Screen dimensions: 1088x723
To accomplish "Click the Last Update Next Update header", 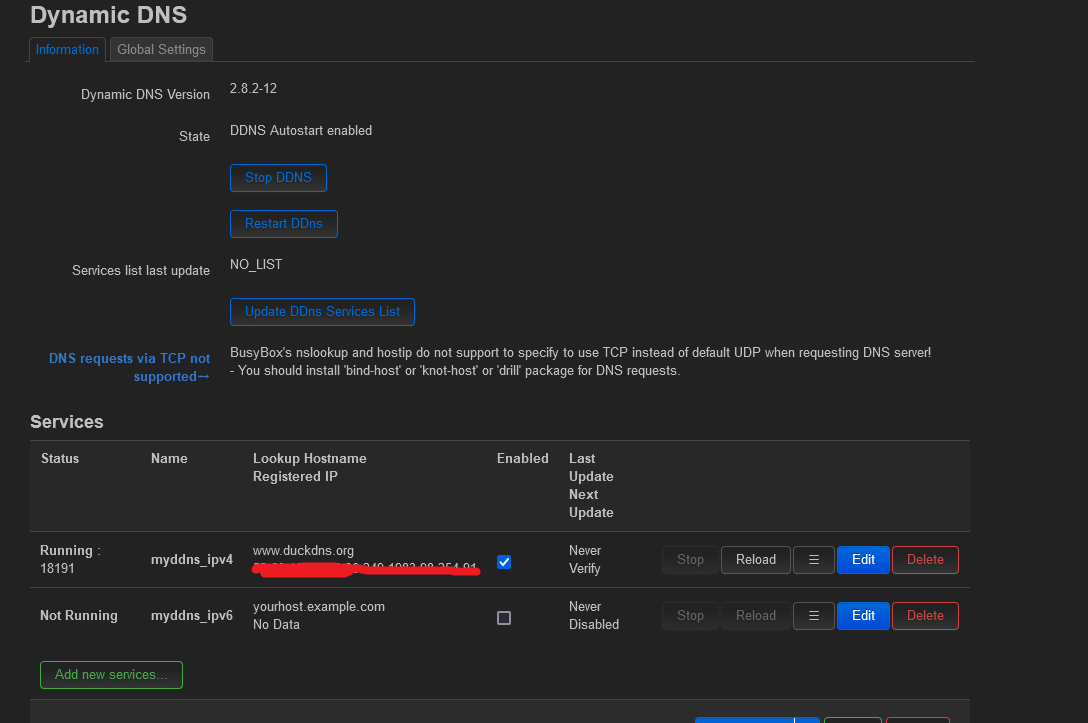I will (x=591, y=485).
